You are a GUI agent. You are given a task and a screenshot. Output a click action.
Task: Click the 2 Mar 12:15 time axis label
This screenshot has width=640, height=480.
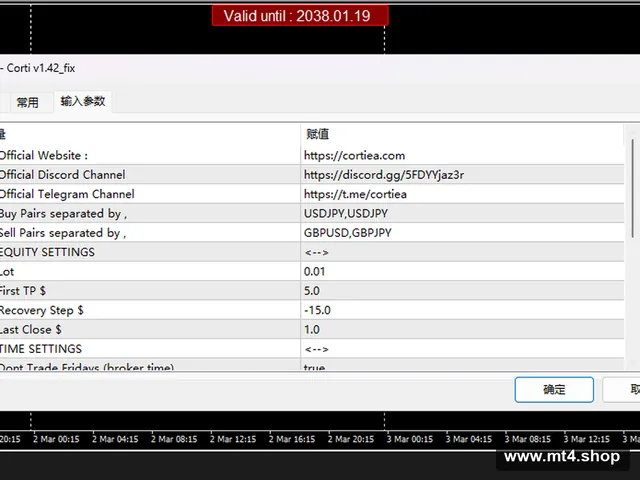pyautogui.click(x=233, y=440)
